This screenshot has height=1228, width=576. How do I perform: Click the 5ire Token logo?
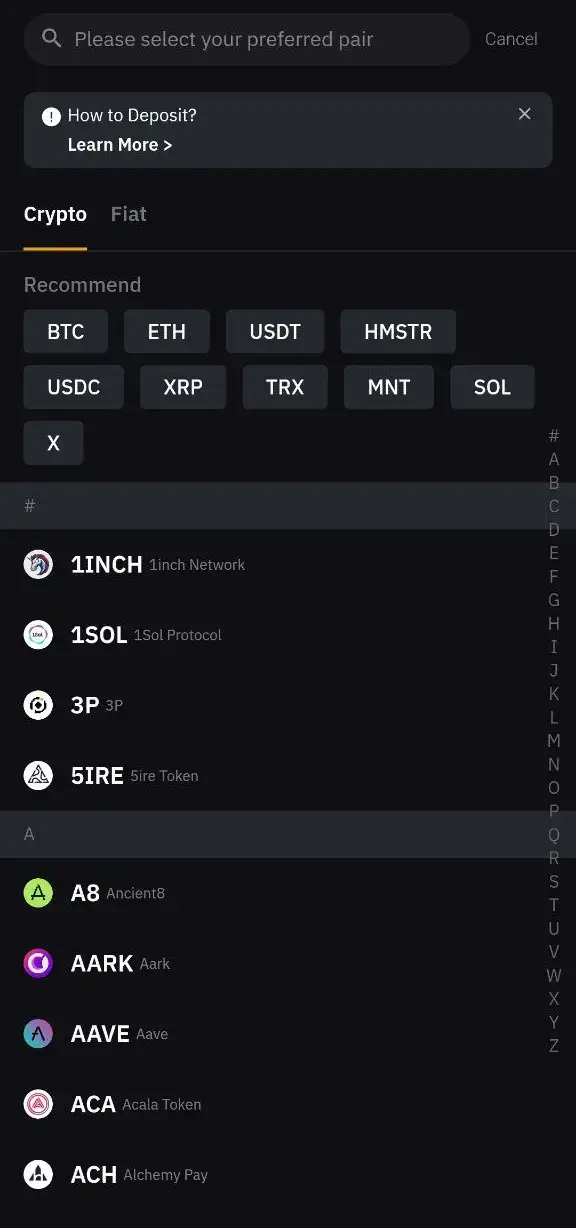pos(38,775)
